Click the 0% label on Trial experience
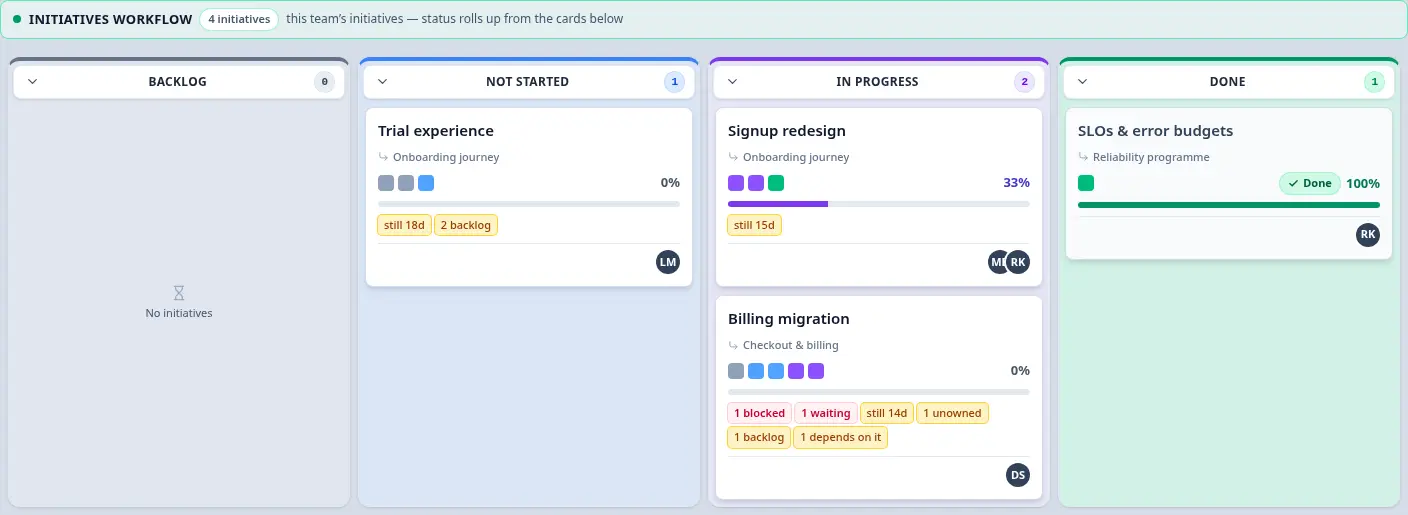Image resolution: width=1408 pixels, height=515 pixels. point(670,183)
